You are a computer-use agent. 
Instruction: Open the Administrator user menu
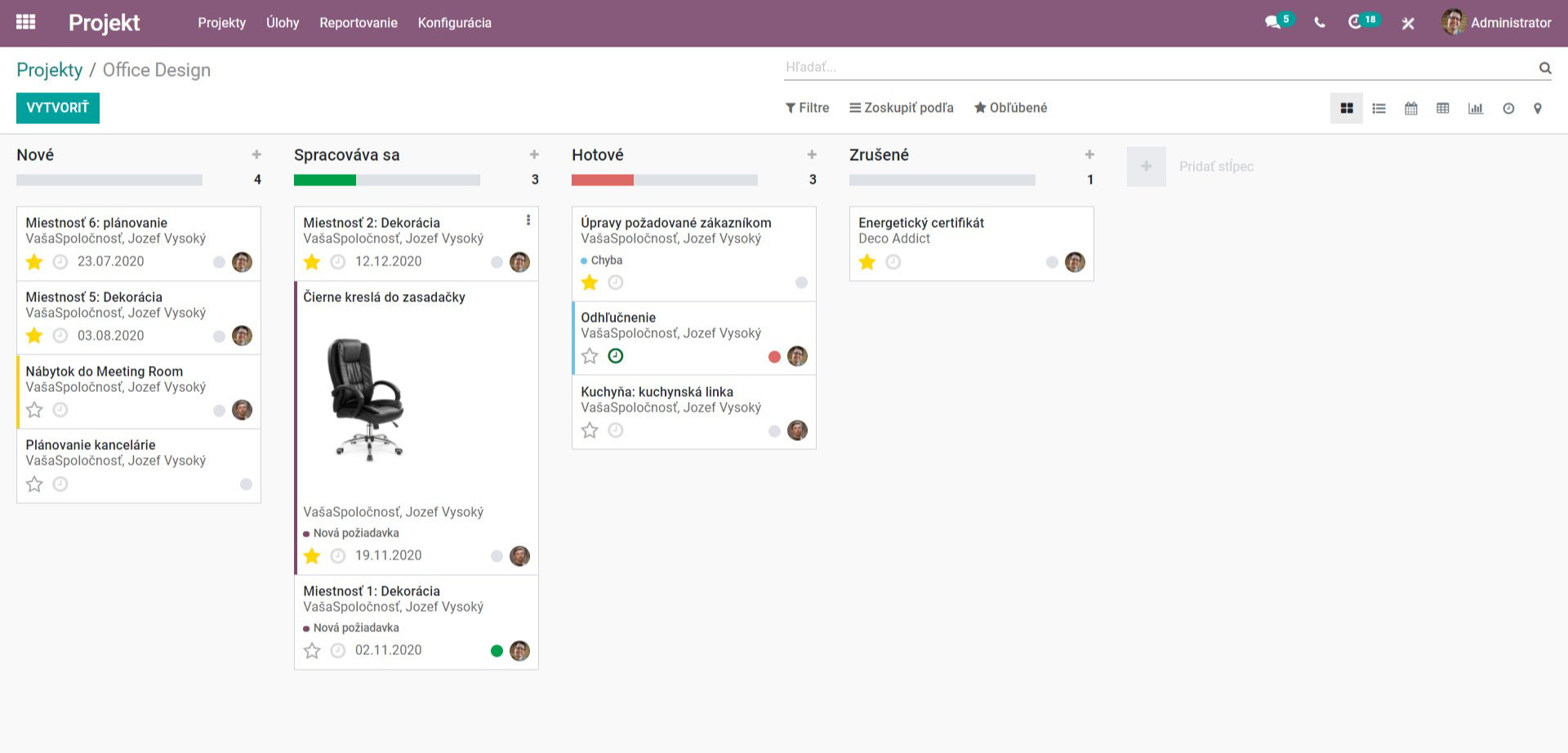coord(1496,23)
